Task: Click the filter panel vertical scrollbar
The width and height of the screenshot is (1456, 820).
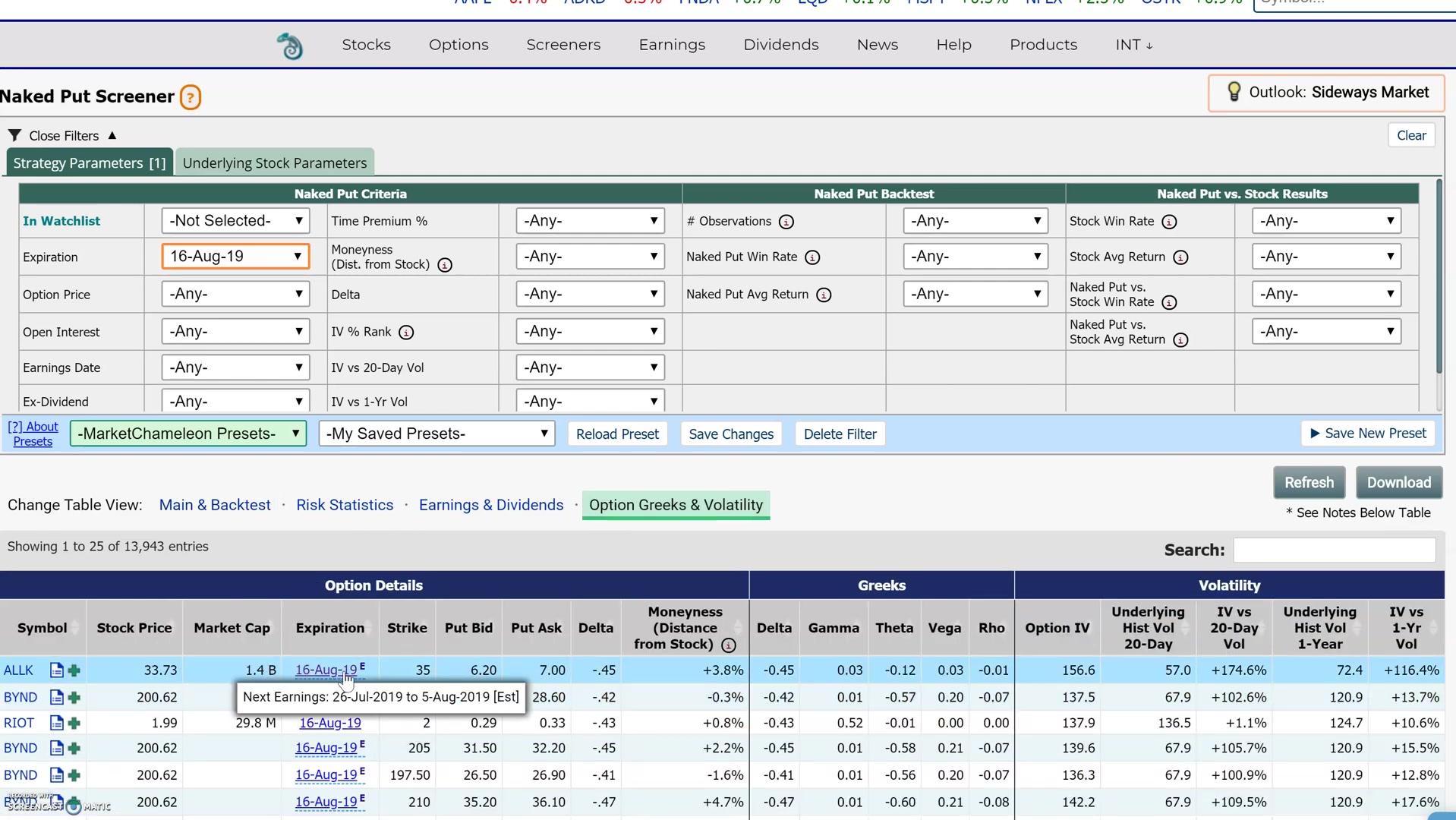Action: (1439, 278)
